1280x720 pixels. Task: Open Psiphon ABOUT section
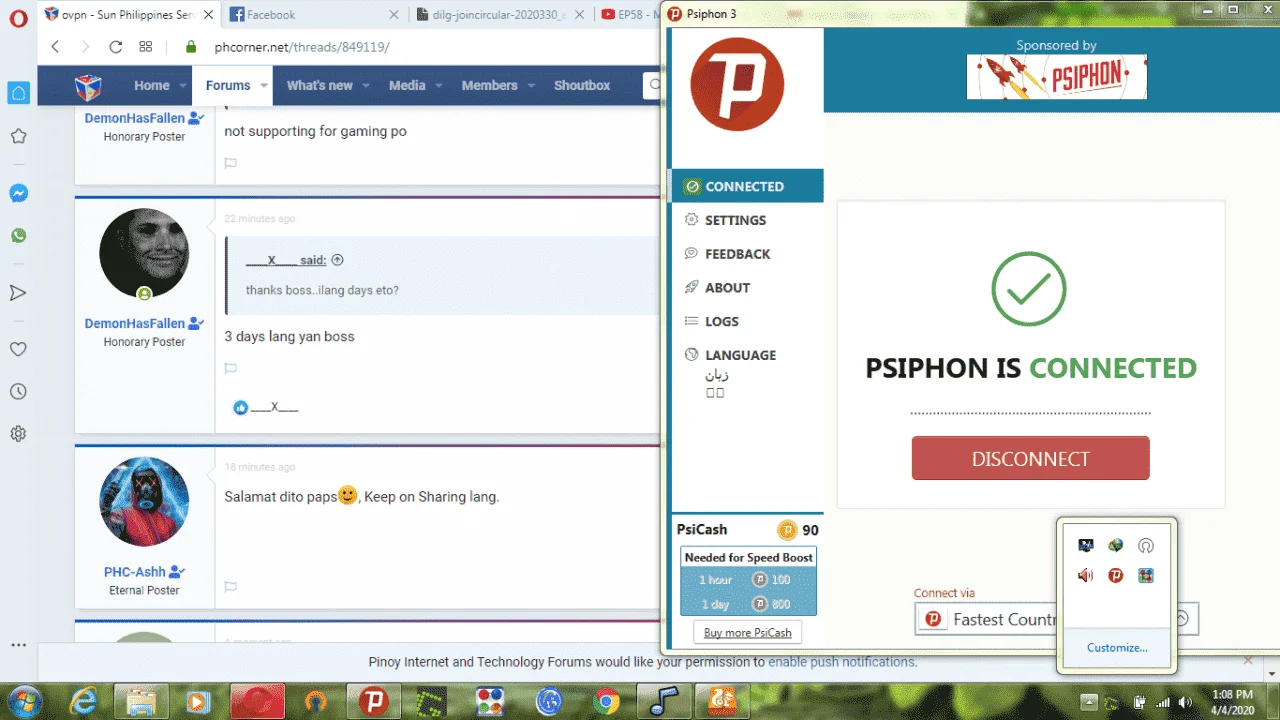(x=727, y=288)
